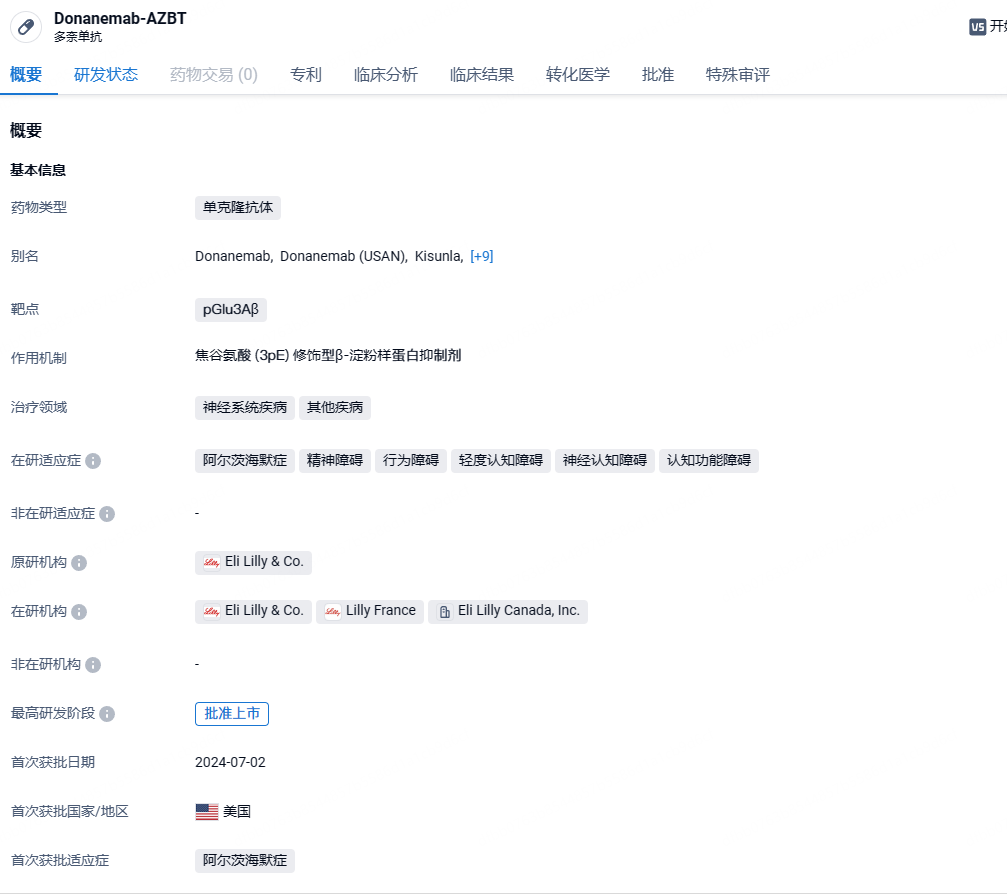Switch to the 转化医学 tab
Viewport: 1007px width, 894px height.
pyautogui.click(x=578, y=74)
